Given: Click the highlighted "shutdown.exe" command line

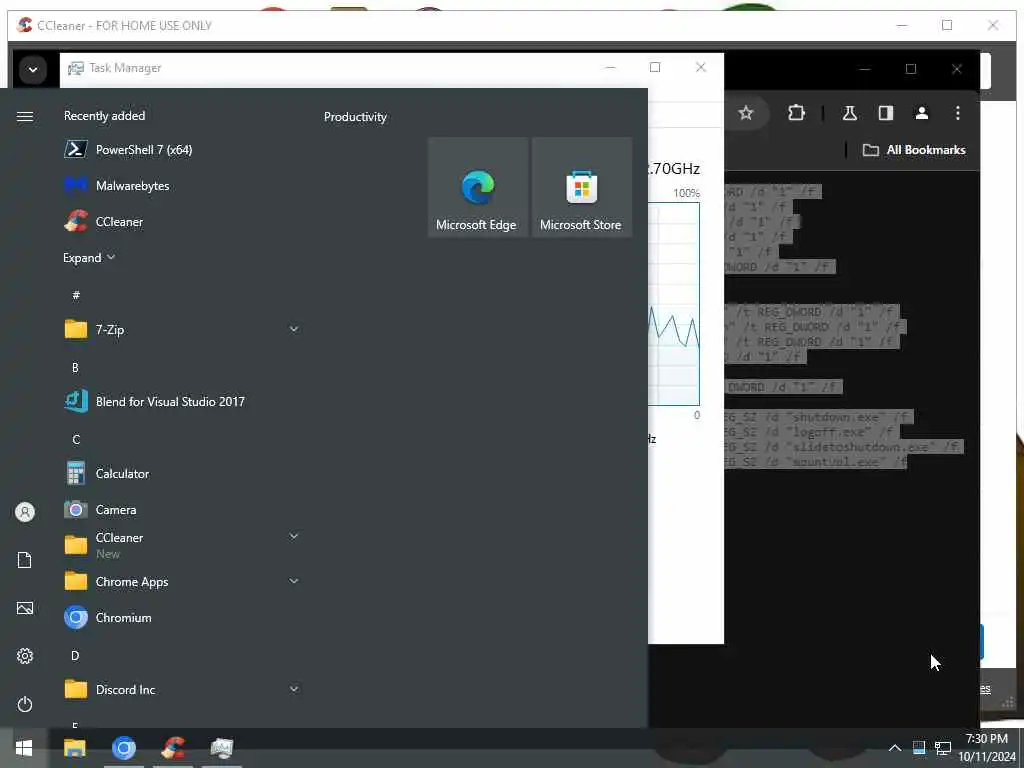Looking at the screenshot, I should click(819, 417).
